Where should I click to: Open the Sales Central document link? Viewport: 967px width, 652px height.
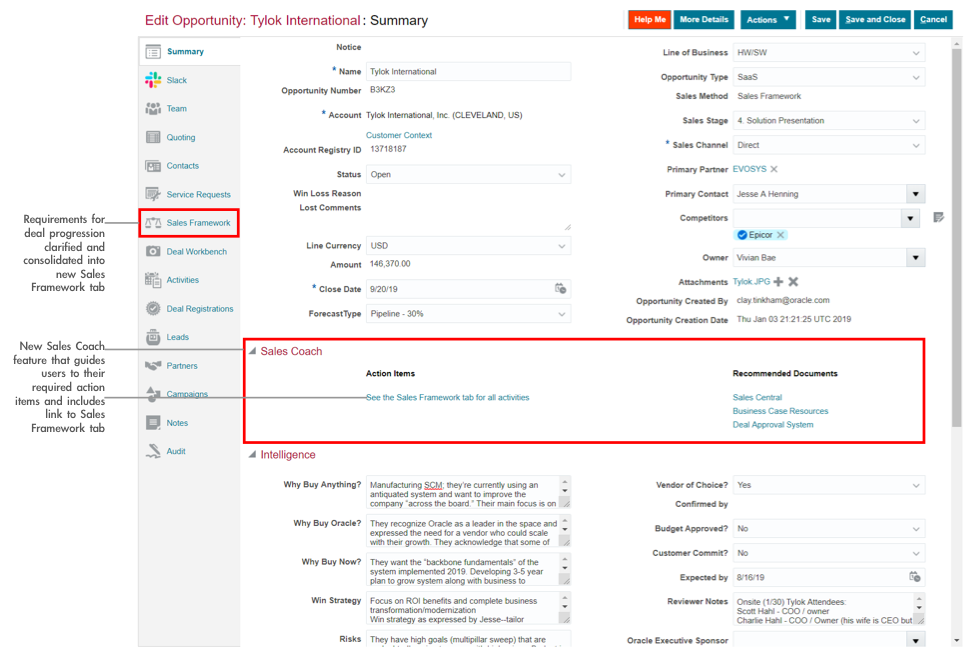[757, 398]
